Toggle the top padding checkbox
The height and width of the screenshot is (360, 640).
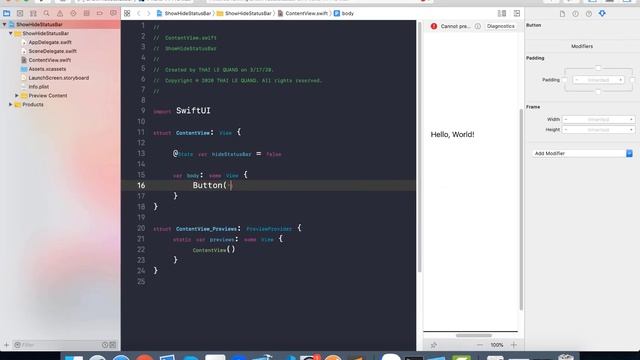tap(598, 68)
